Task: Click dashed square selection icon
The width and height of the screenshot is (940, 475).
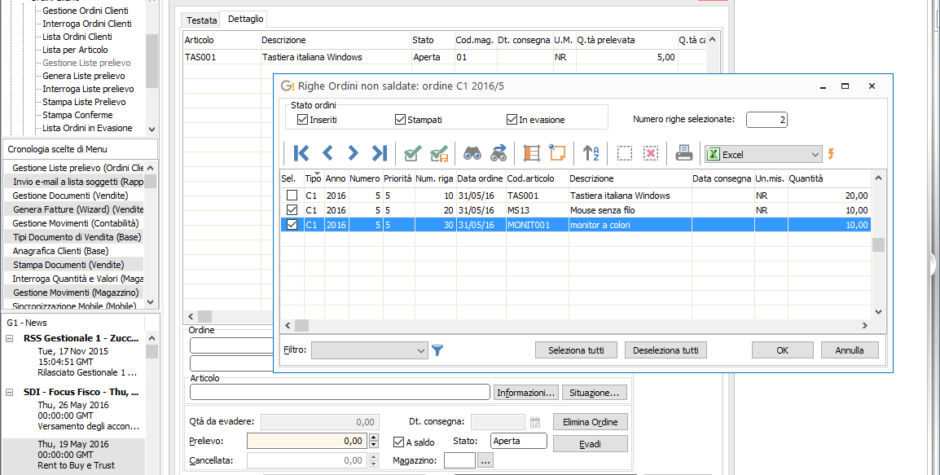Action: coord(625,154)
